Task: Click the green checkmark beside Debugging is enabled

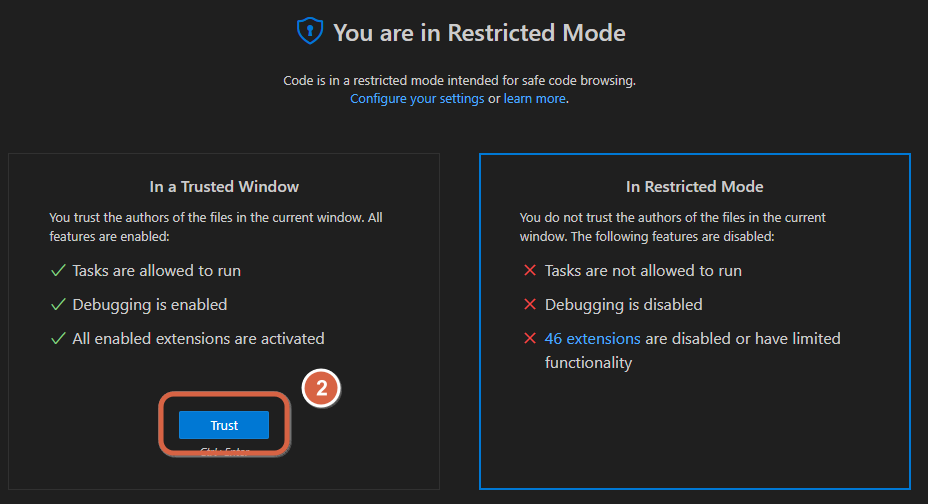Action: (58, 305)
